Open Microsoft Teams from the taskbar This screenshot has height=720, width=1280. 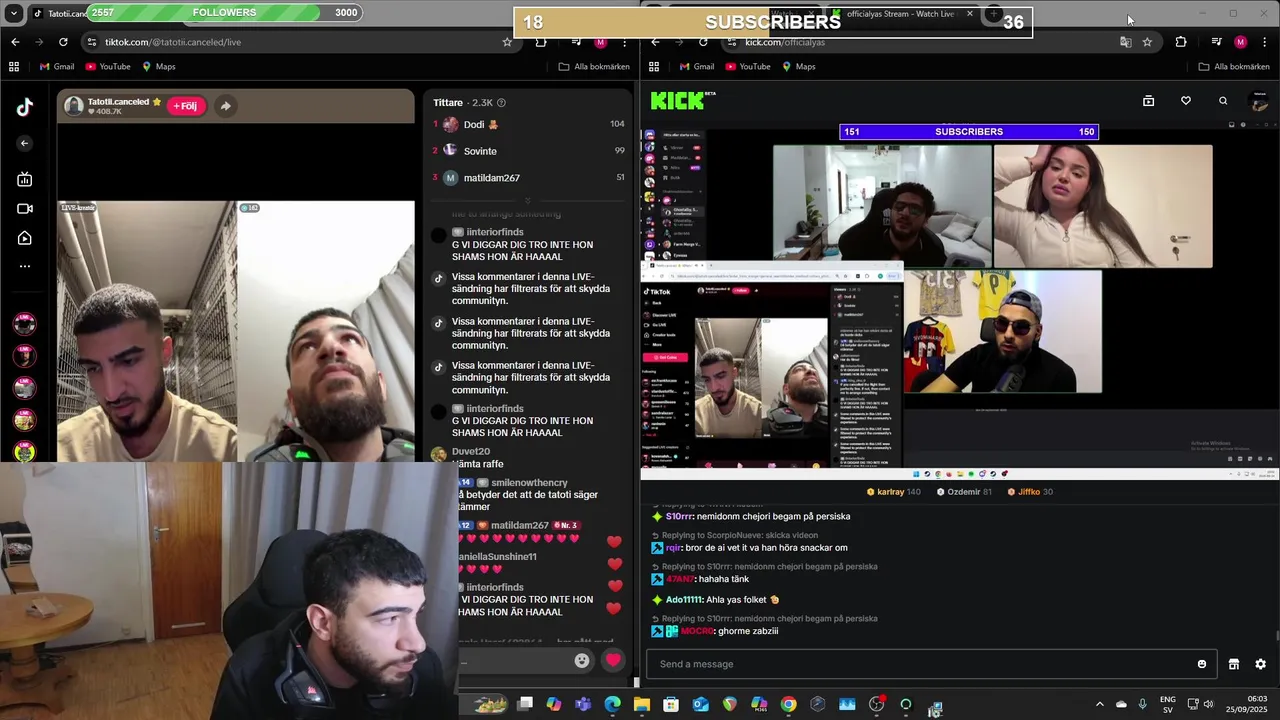[x=583, y=704]
